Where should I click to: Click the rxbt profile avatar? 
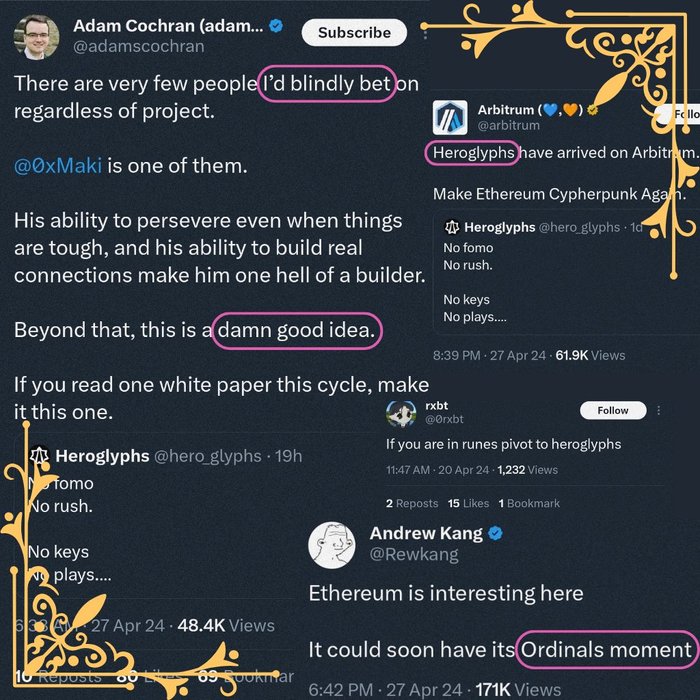tap(401, 414)
